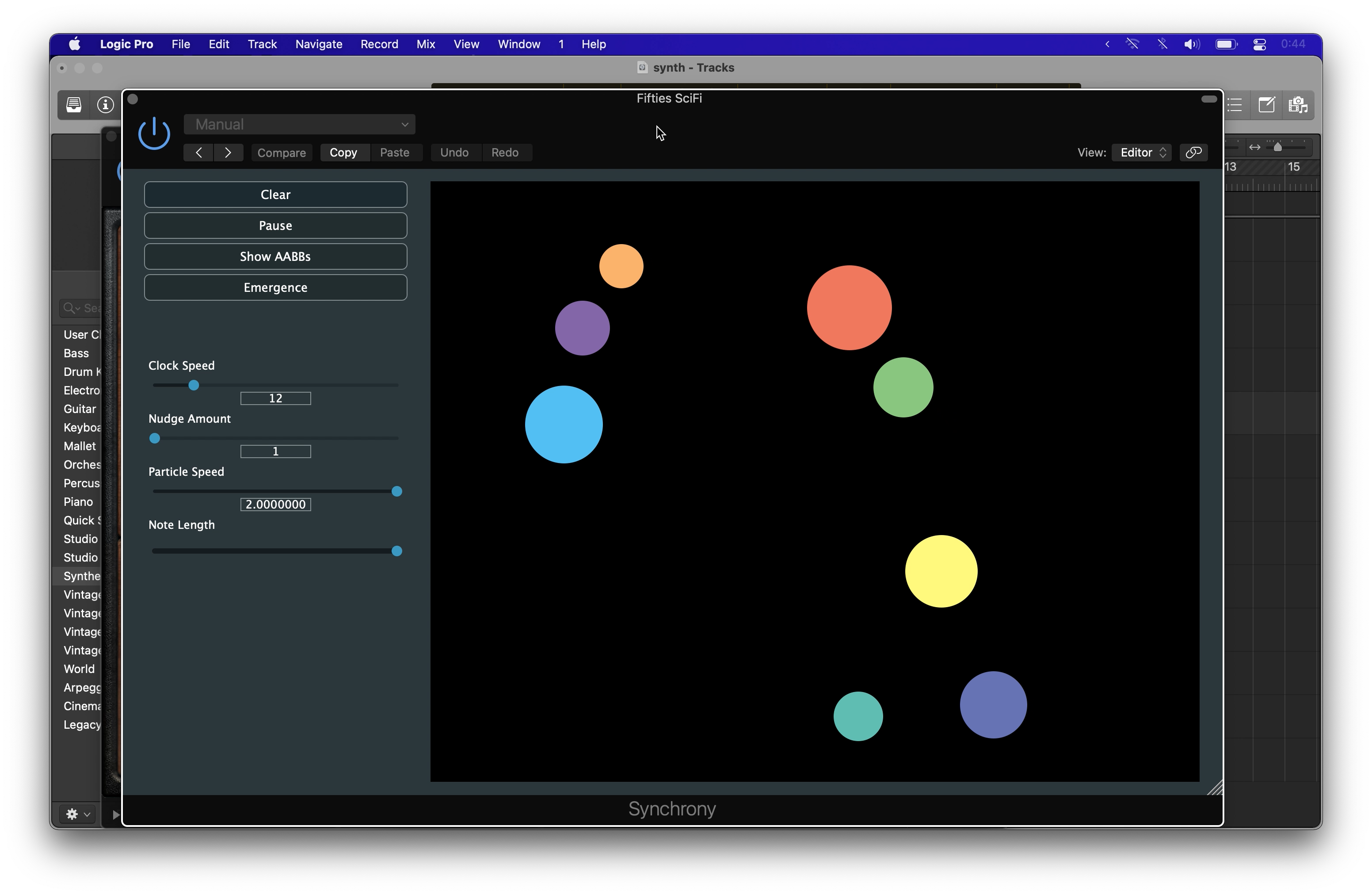1372x895 pixels.
Task: Open the Note Pad icon
Action: pos(1266,105)
